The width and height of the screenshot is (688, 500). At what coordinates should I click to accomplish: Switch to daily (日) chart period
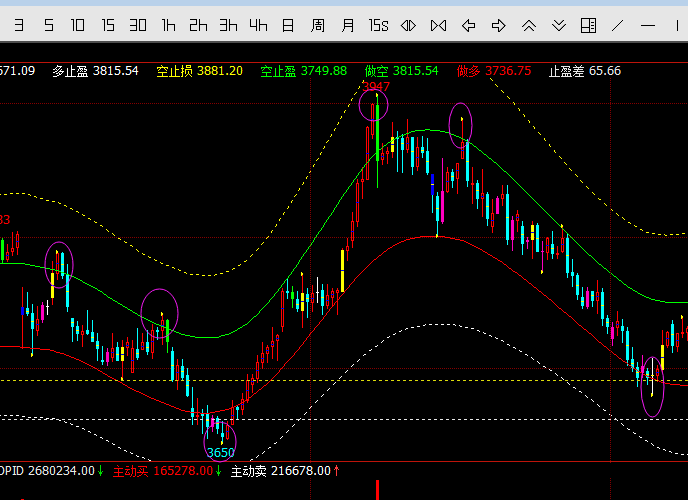(x=288, y=25)
